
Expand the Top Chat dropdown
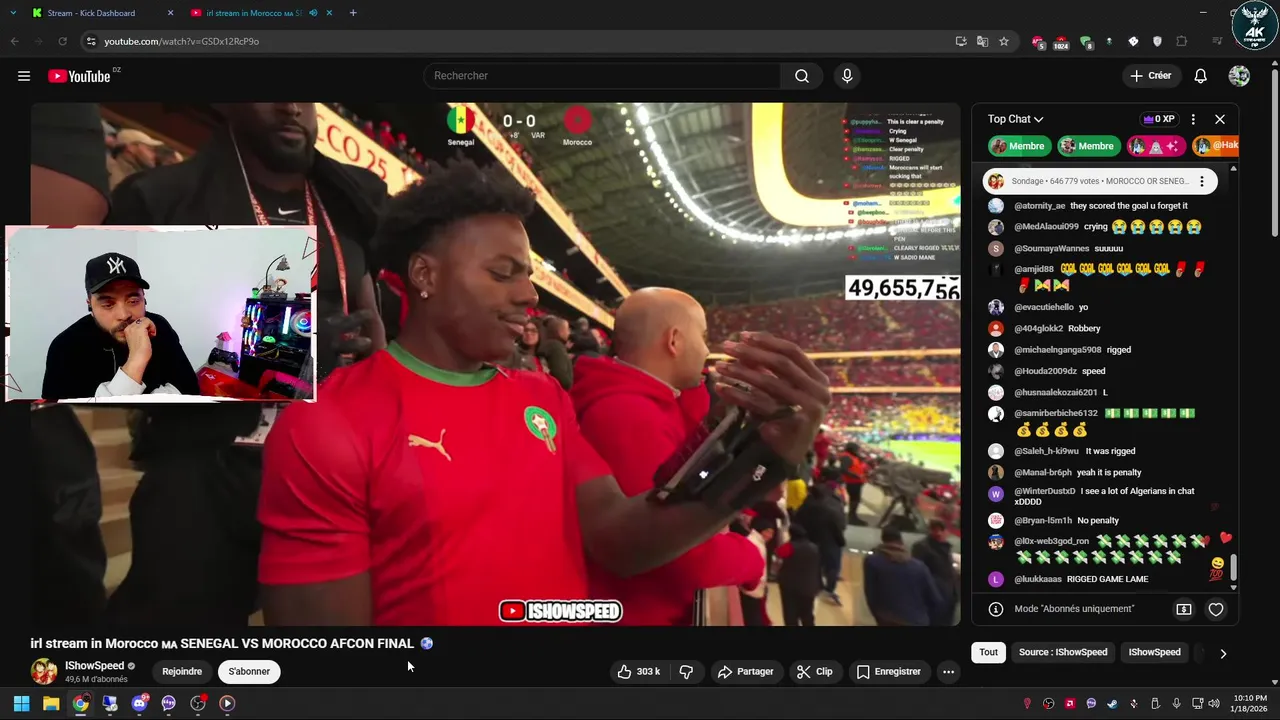(1015, 119)
